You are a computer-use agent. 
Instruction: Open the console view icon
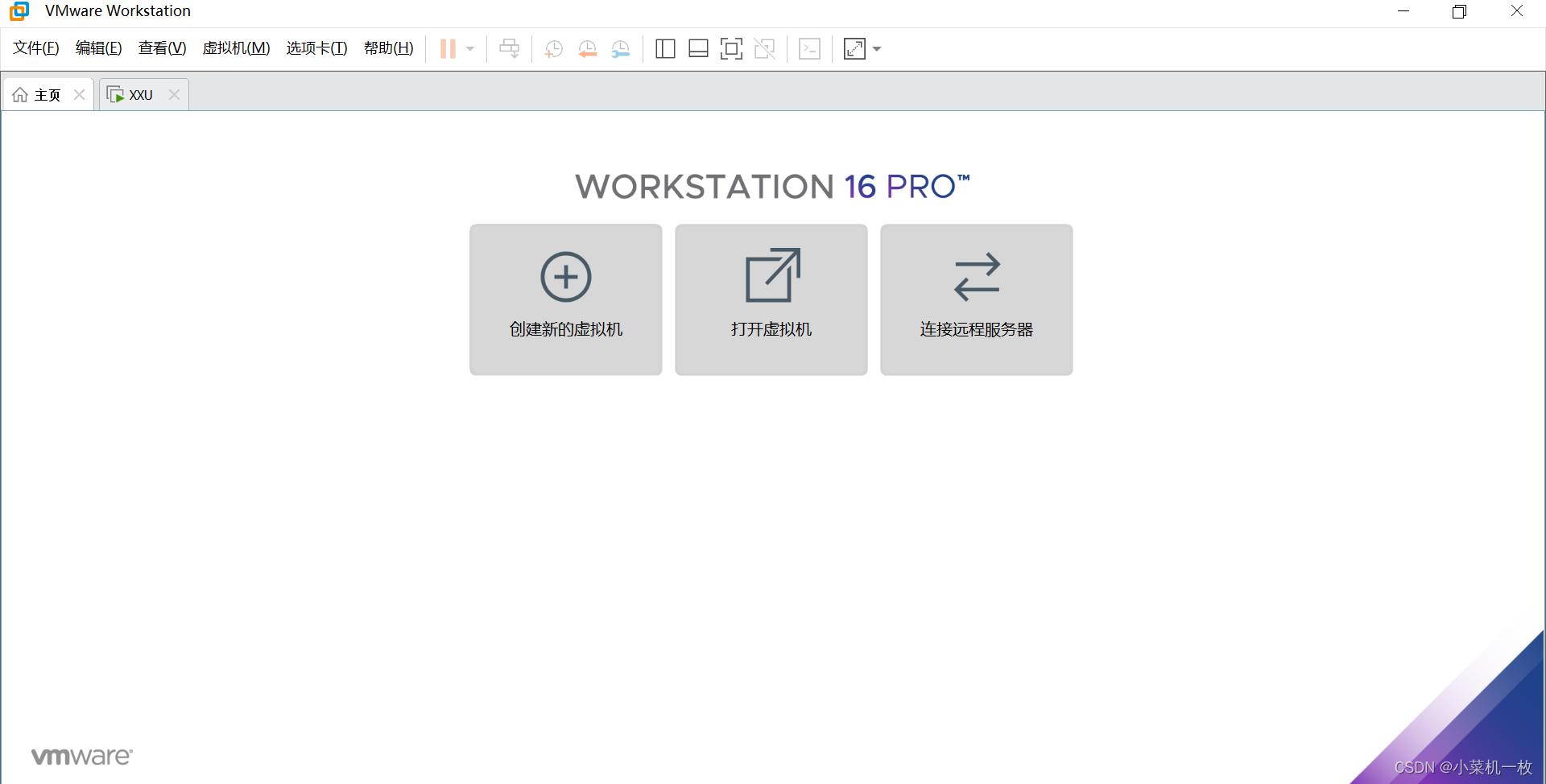809,49
